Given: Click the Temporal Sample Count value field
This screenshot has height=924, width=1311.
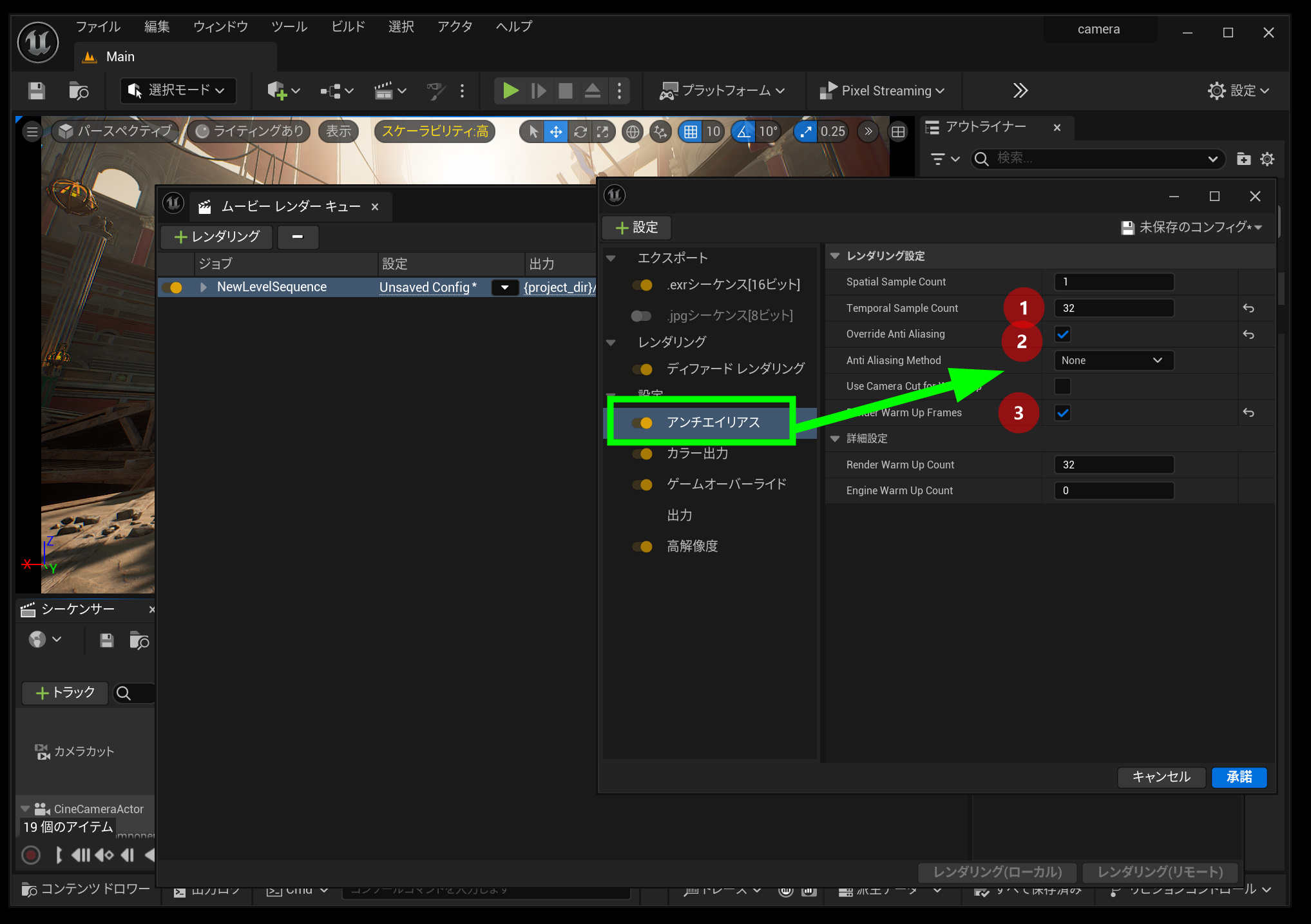Looking at the screenshot, I should click(x=1113, y=309).
